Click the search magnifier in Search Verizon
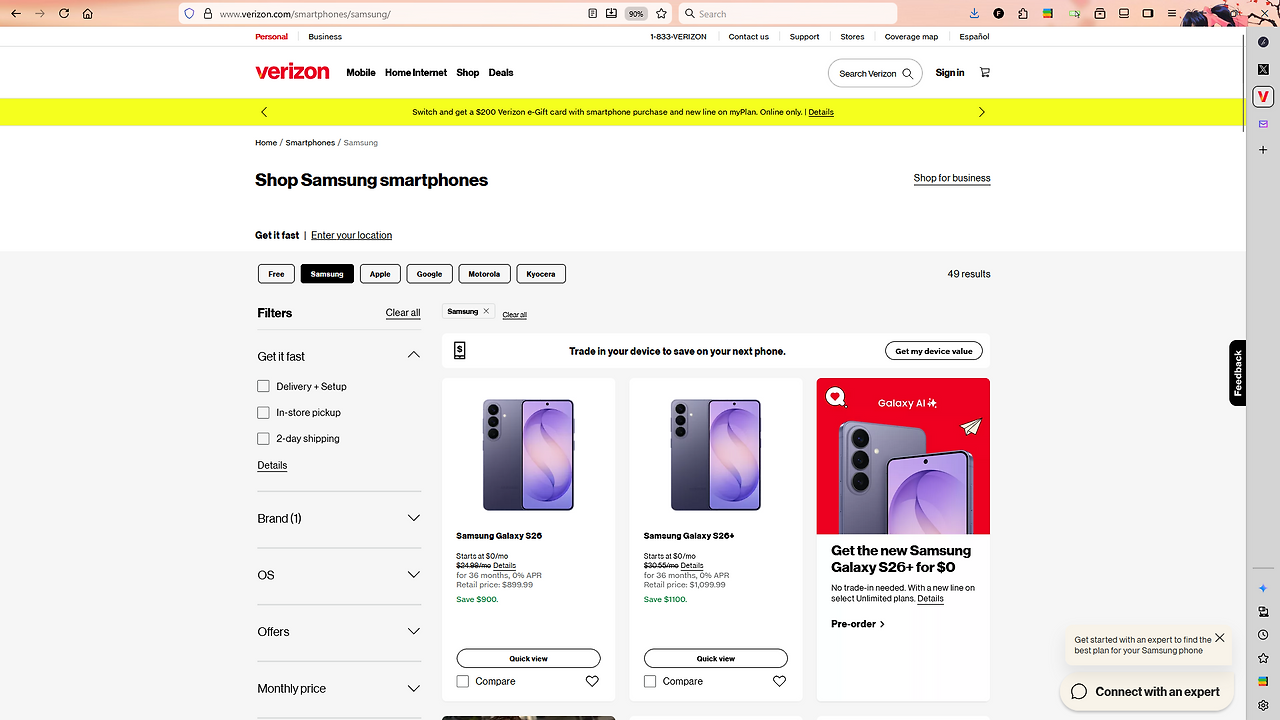Screen dimensions: 1280x720 click(907, 73)
